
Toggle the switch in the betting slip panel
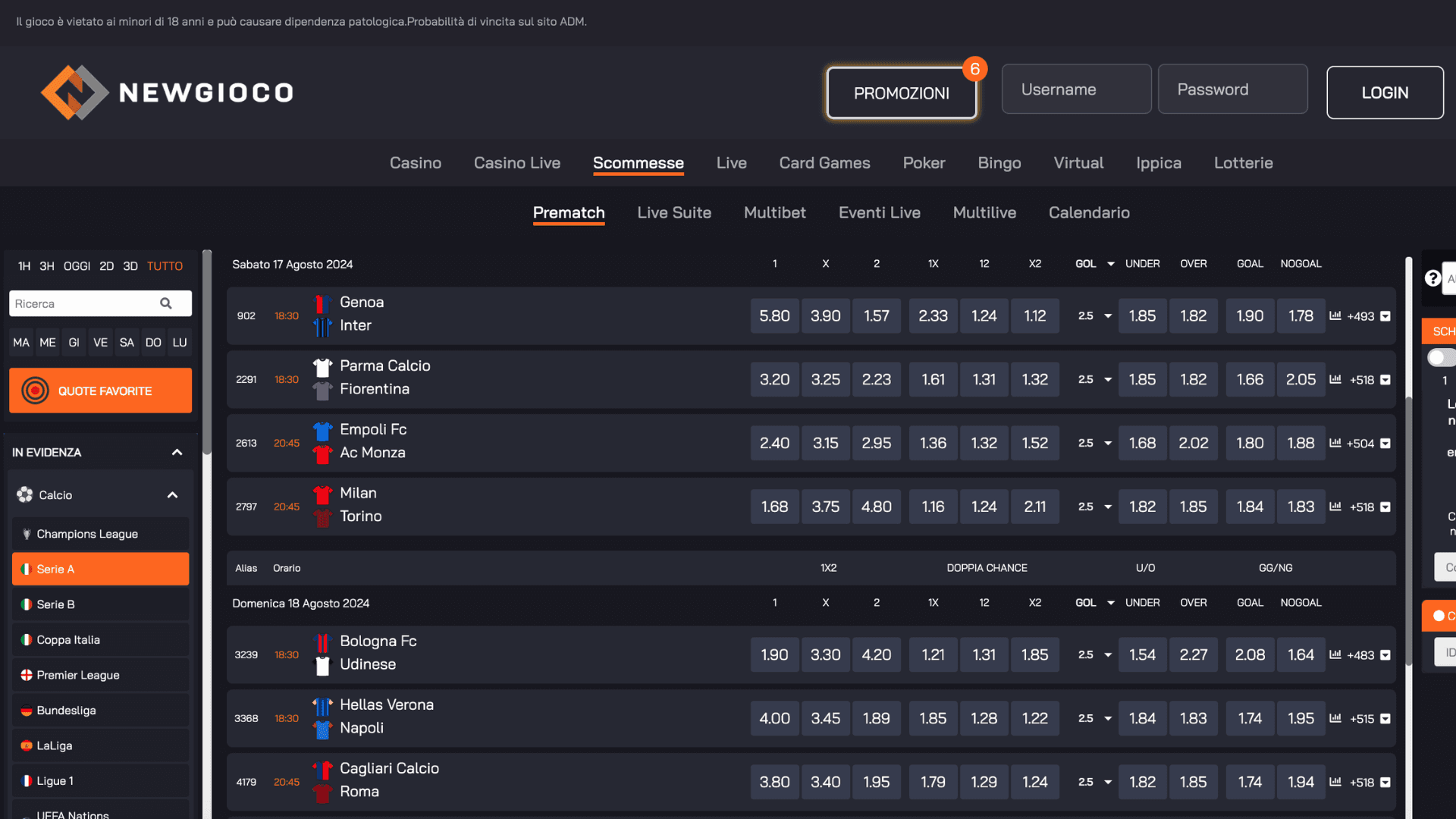pos(1439,357)
